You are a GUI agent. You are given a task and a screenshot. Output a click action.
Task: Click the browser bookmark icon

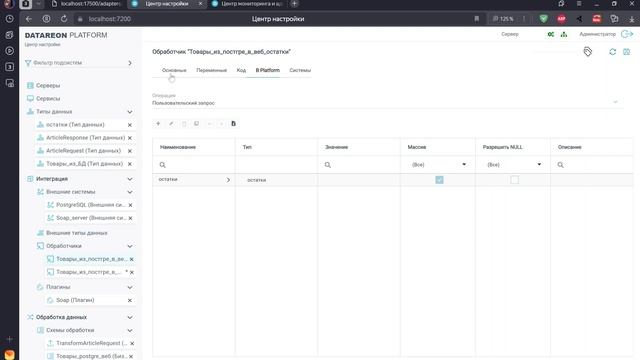click(x=476, y=19)
